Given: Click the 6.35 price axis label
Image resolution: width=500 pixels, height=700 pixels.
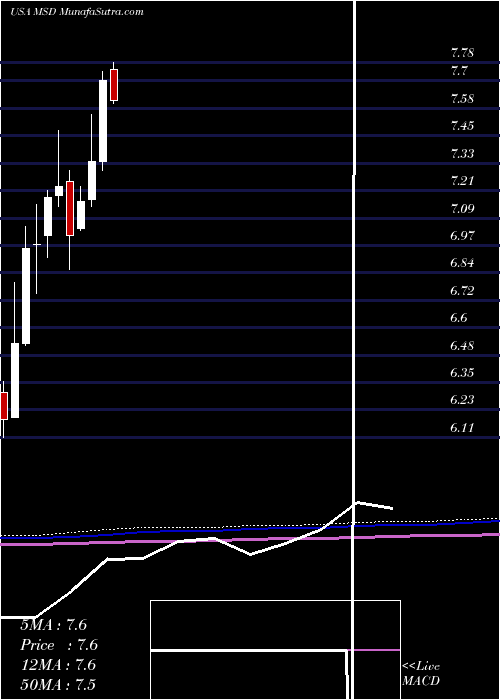Looking at the screenshot, I should point(462,373).
